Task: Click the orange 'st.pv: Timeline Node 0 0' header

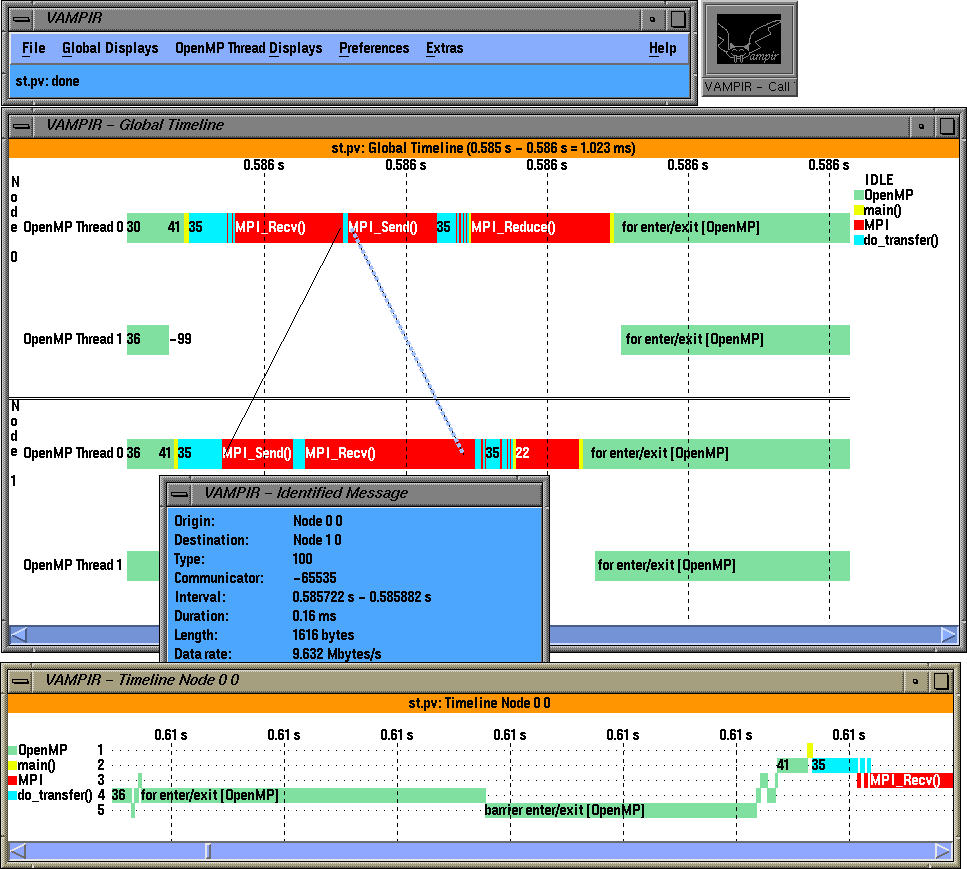Action: pyautogui.click(x=479, y=703)
